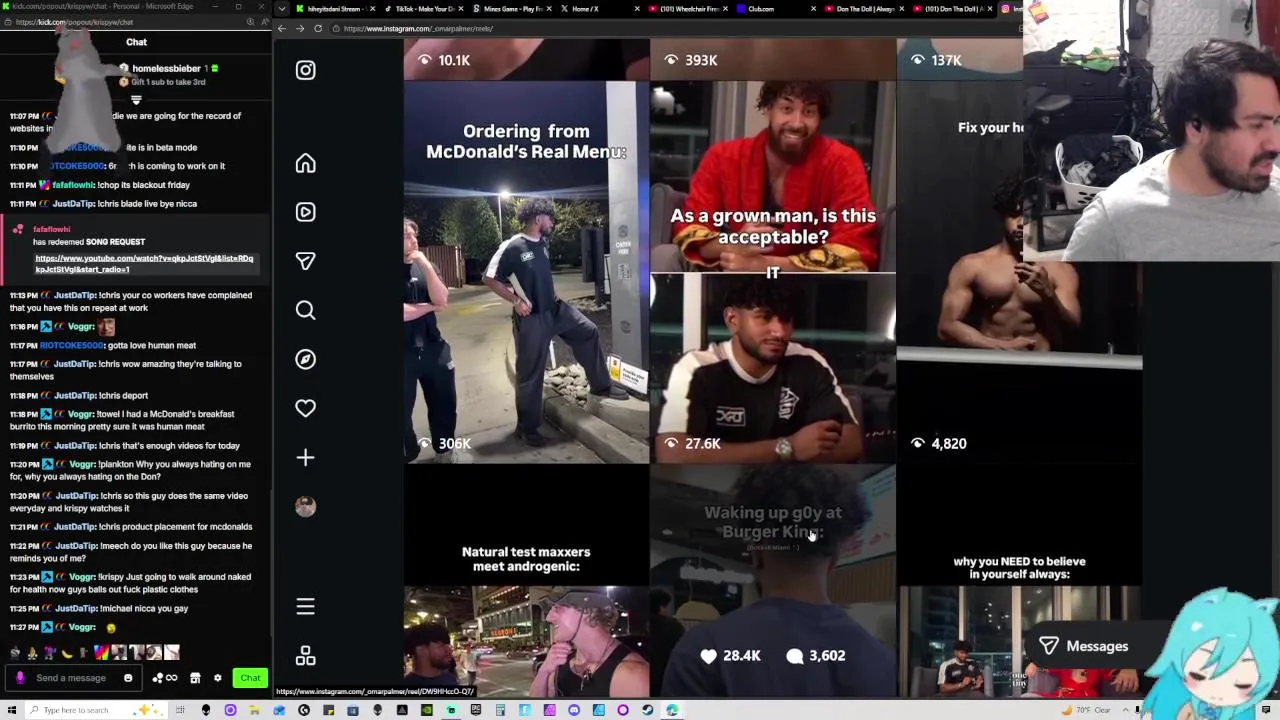Viewport: 1280px width, 720px height.
Task: Click the weather indicator in taskbar
Action: coord(1088,710)
